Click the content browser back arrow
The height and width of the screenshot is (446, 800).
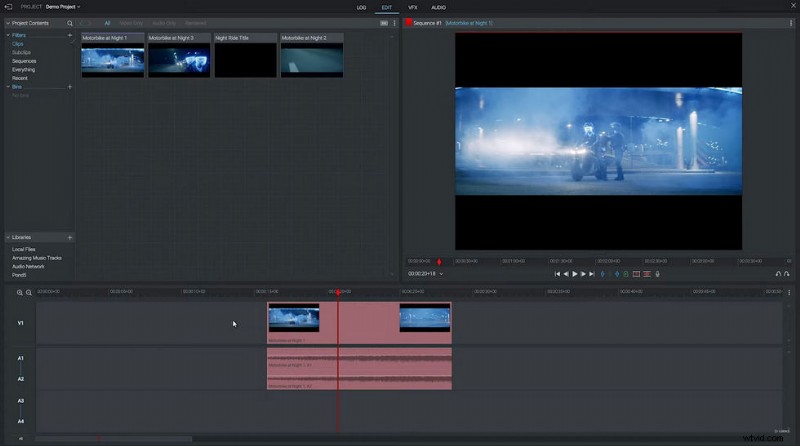click(x=82, y=23)
